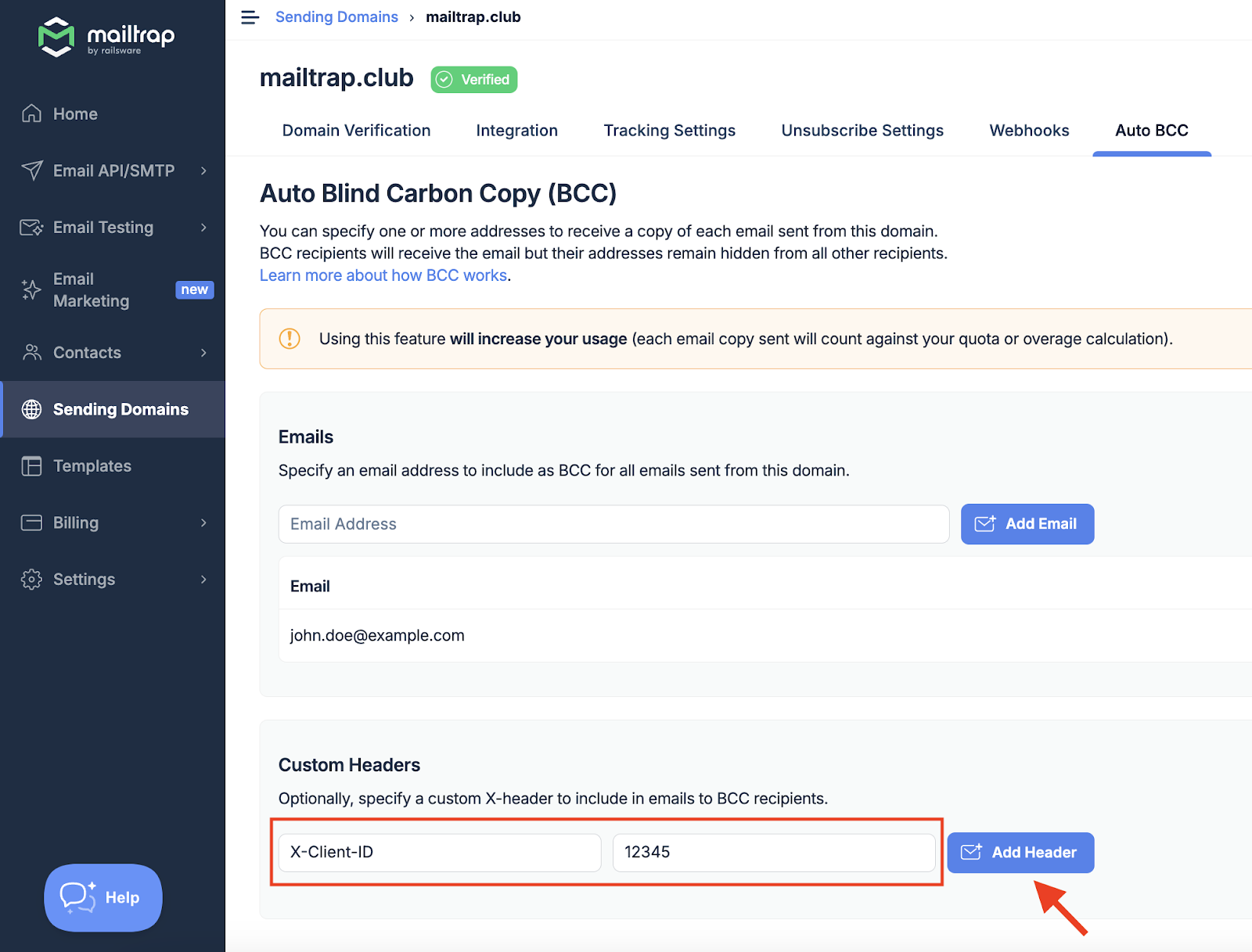
Task: Open the Tracking Settings tab
Action: tap(669, 130)
